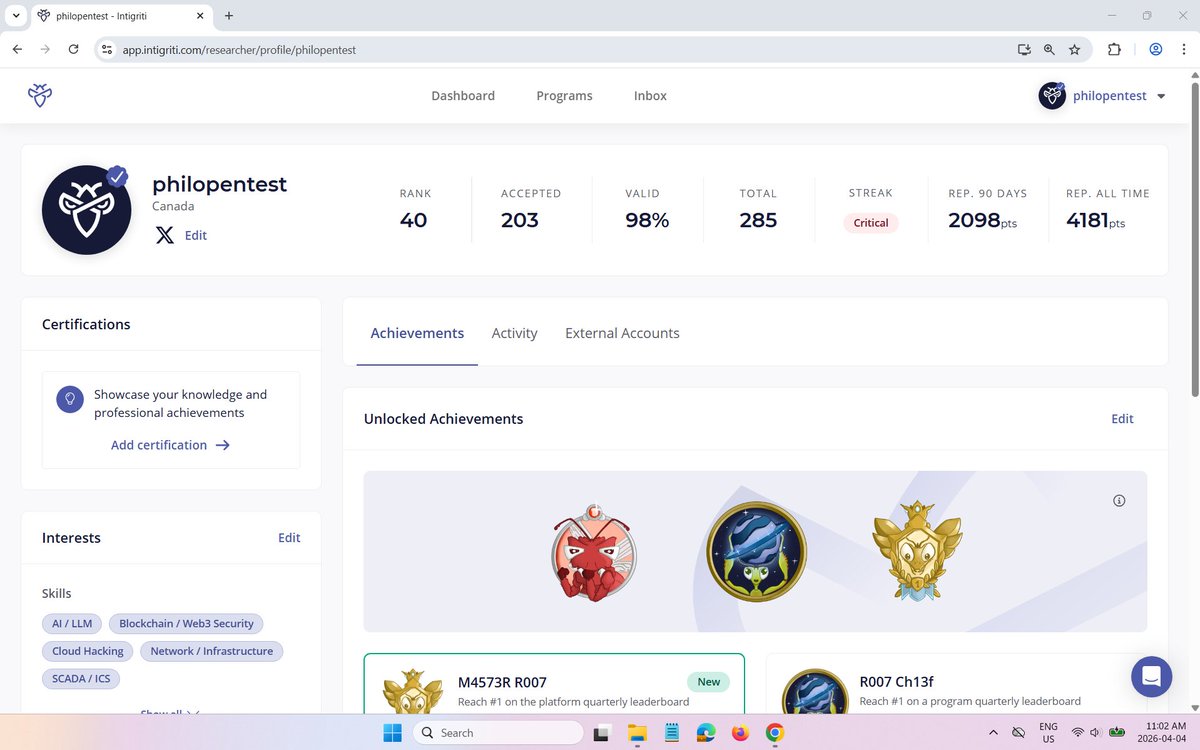Click the Windows taskbar Search box
Screen dimensions: 1200x750
point(498,733)
